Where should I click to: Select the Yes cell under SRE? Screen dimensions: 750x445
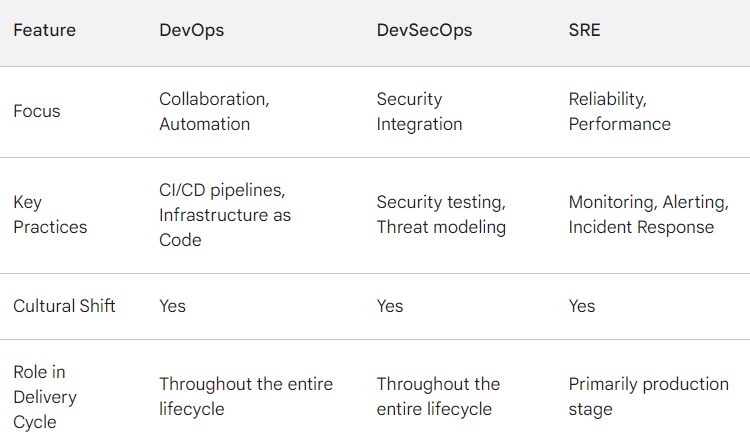(x=582, y=306)
